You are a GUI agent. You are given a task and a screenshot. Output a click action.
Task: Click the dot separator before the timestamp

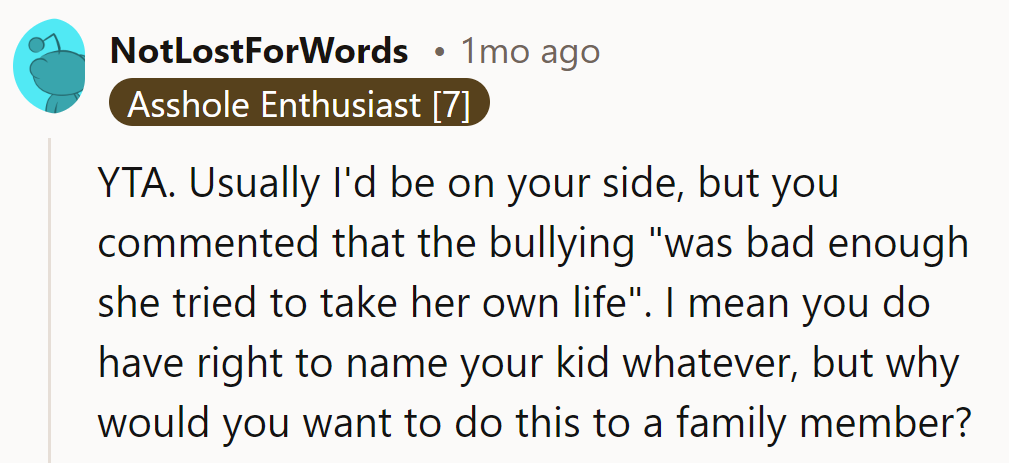tap(439, 51)
